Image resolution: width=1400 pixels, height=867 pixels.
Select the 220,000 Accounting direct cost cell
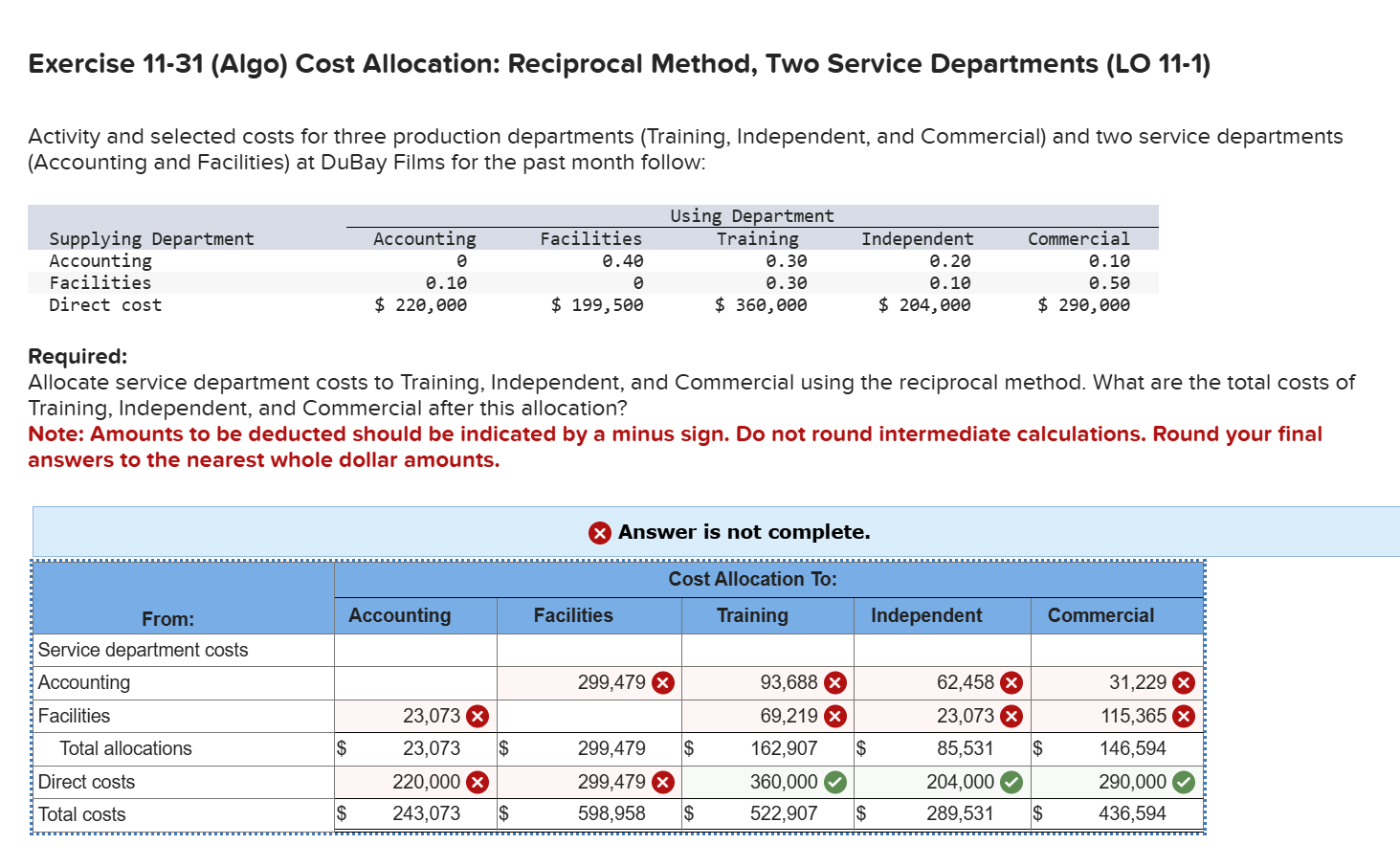[421, 781]
